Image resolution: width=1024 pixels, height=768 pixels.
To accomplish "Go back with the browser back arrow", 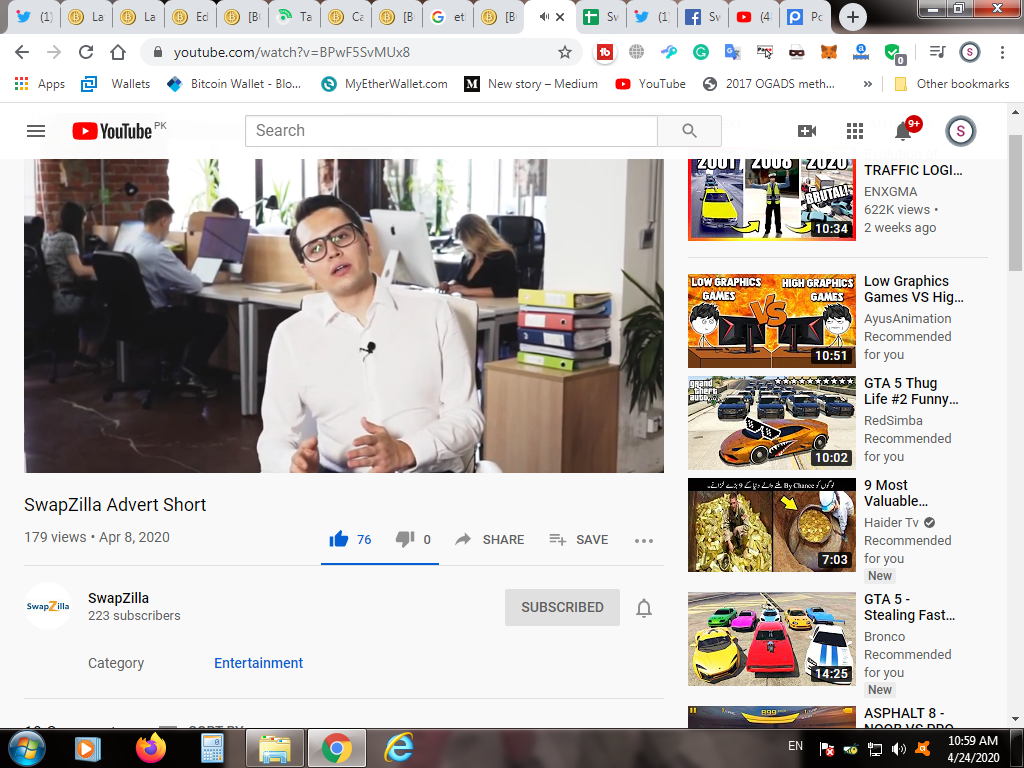I will tap(22, 52).
